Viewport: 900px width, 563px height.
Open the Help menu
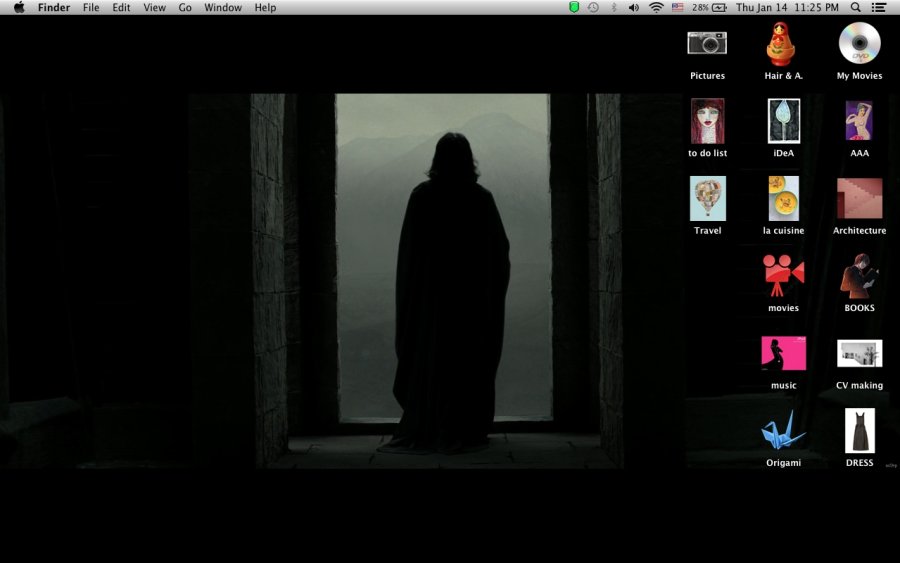(x=265, y=7)
